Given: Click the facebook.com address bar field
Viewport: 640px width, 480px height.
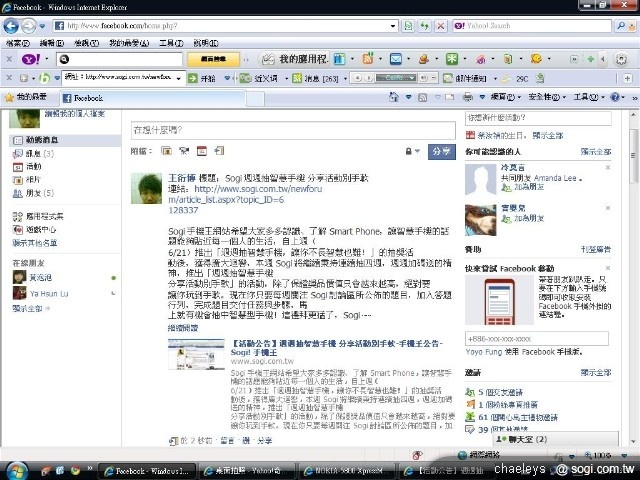Looking at the screenshot, I should tap(226, 26).
